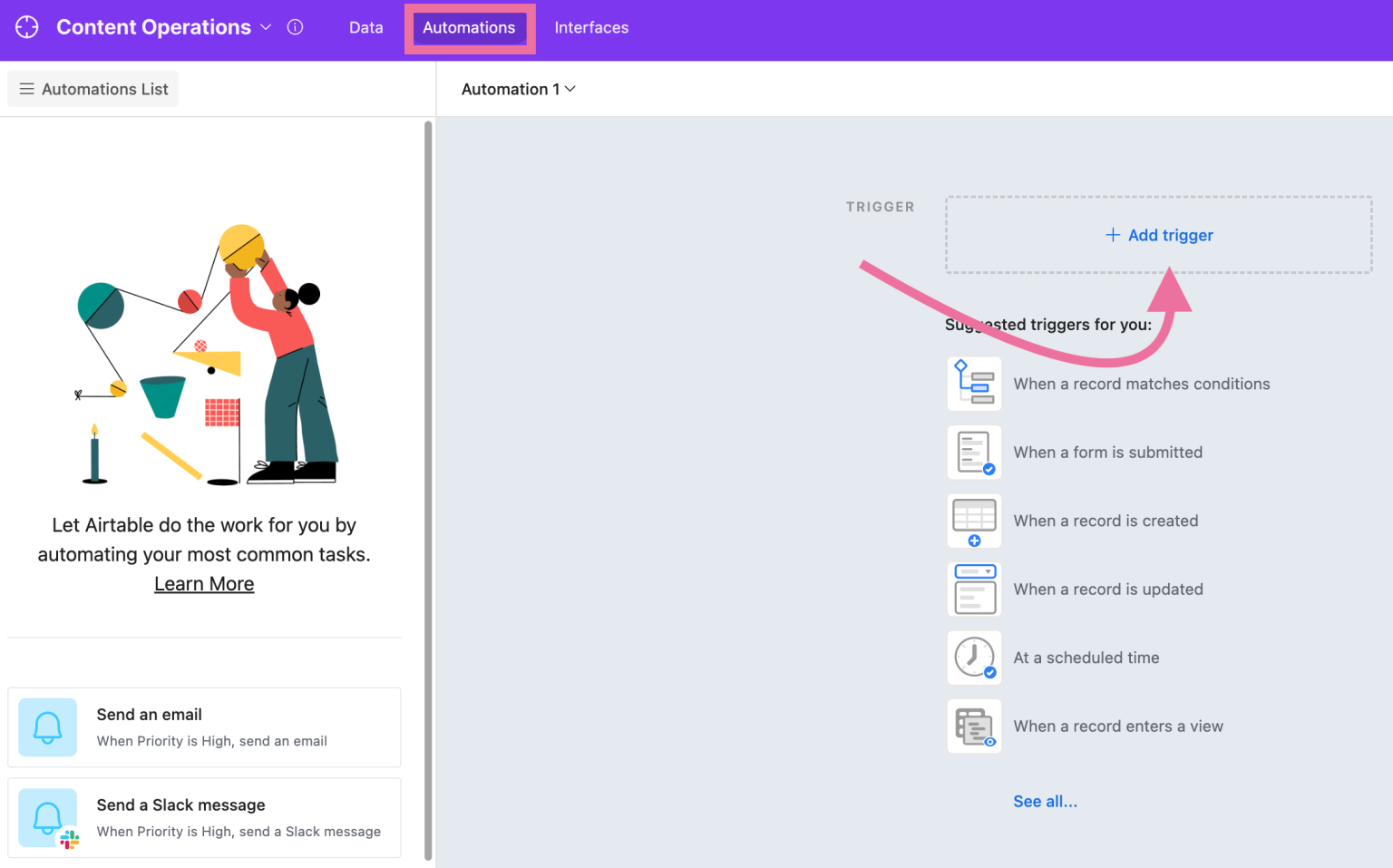Viewport: 1393px width, 868px height.
Task: Select the 'When a form is submitted' trigger icon
Action: click(x=974, y=452)
